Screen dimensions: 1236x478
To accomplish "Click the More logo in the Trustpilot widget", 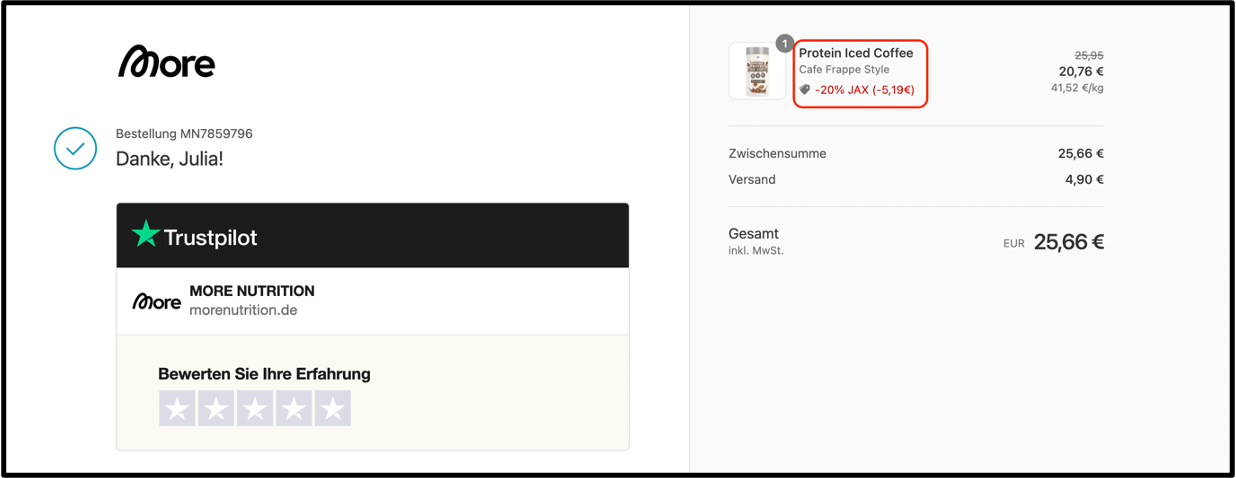I will pos(157,301).
